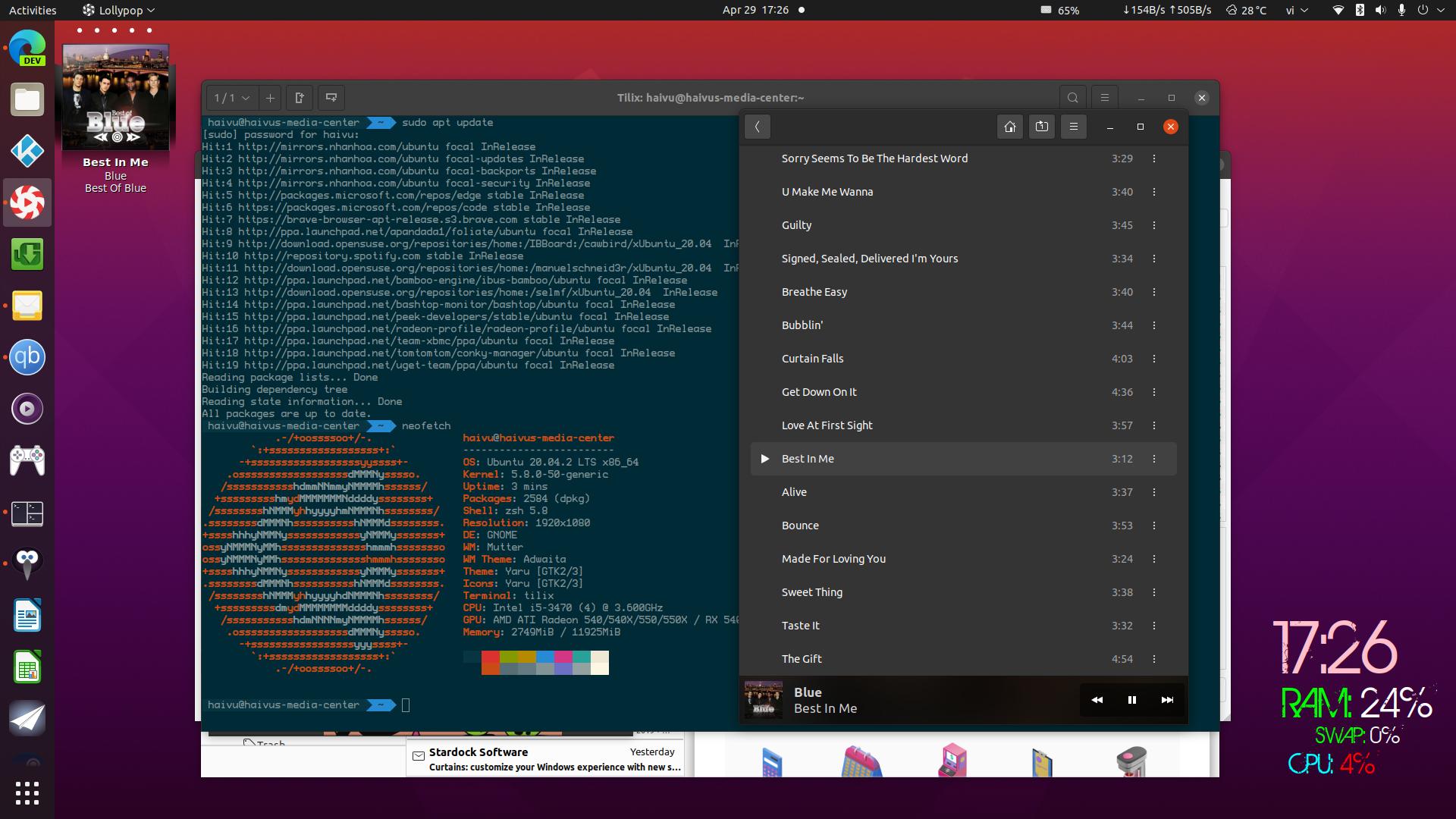The image size is (1456, 819).
Task: Open the more menu for 'Get Down On It'
Action: coord(1154,392)
